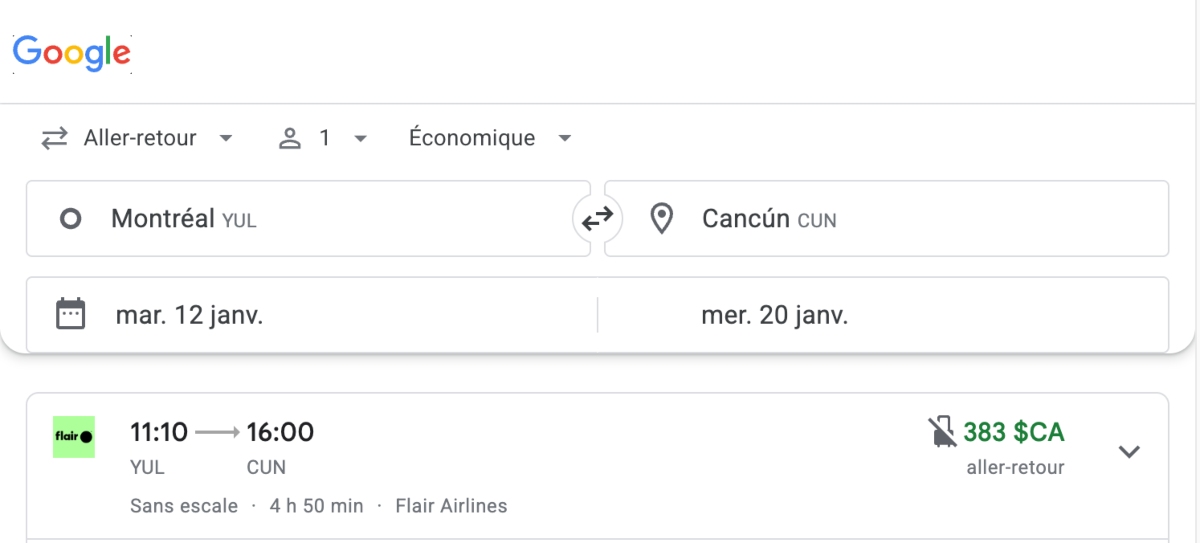The height and width of the screenshot is (543, 1200).
Task: Click the Google logo
Action: point(72,53)
